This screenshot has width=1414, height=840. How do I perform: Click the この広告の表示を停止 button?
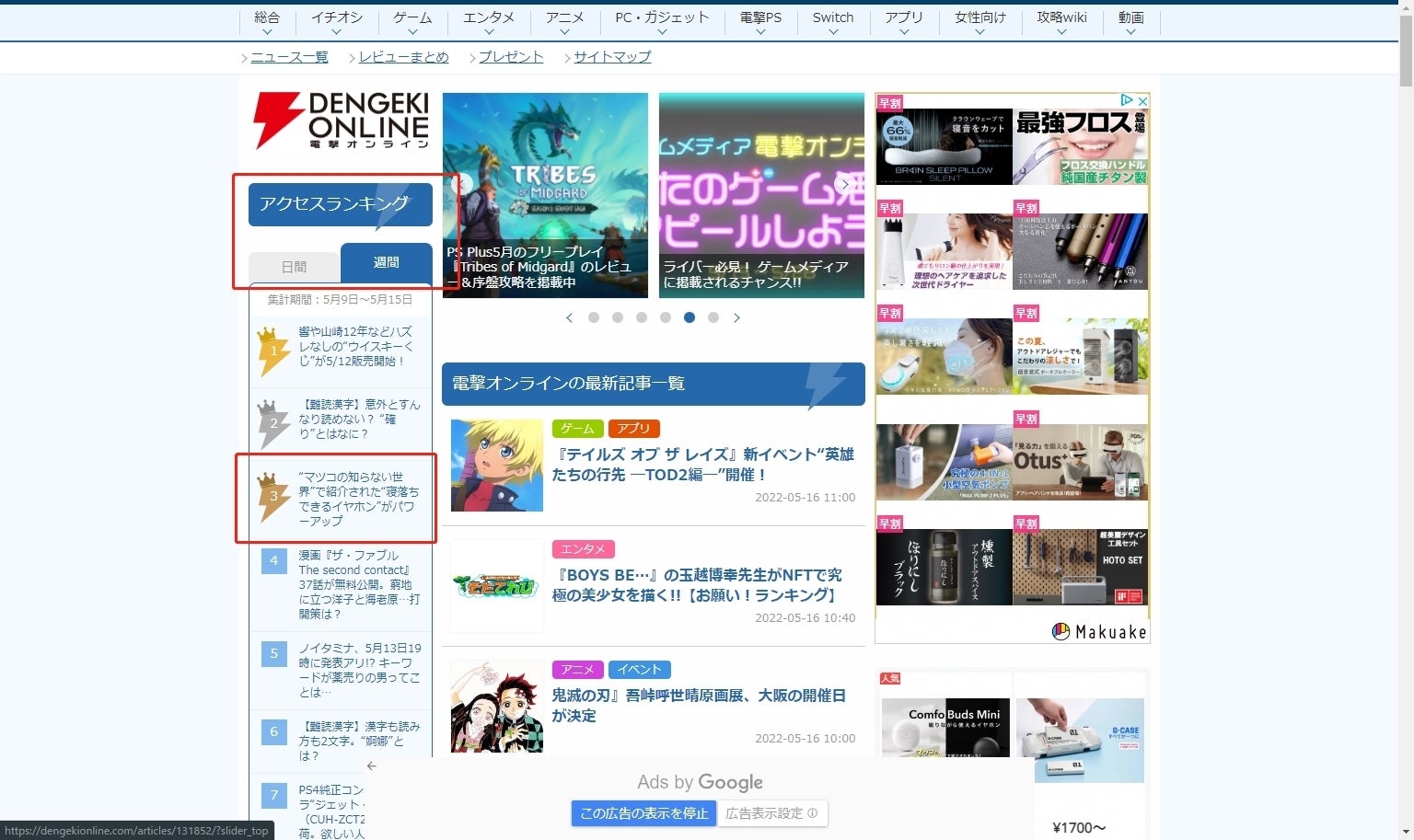(644, 813)
